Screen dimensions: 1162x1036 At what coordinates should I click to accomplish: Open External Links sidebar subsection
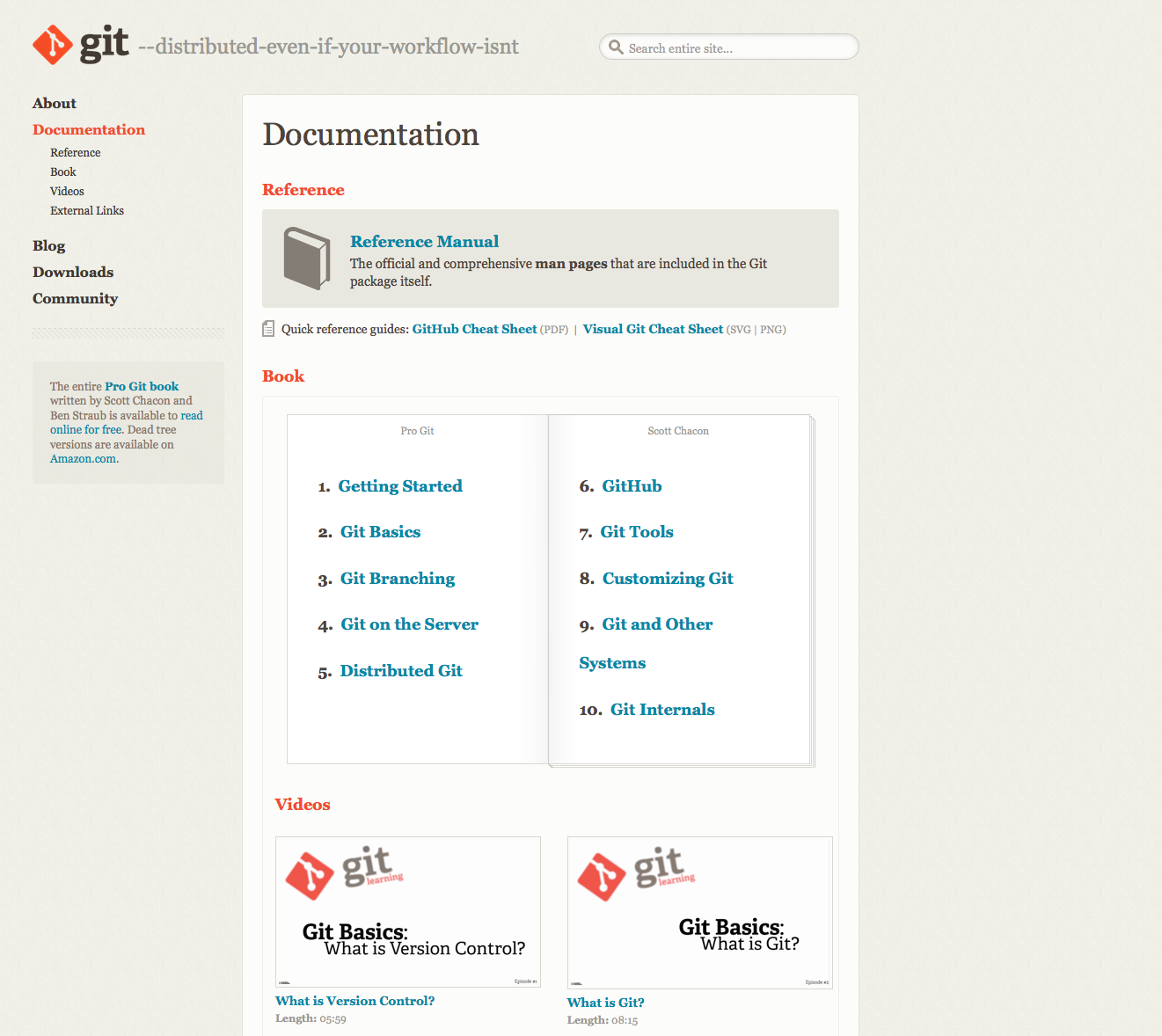[87, 211]
